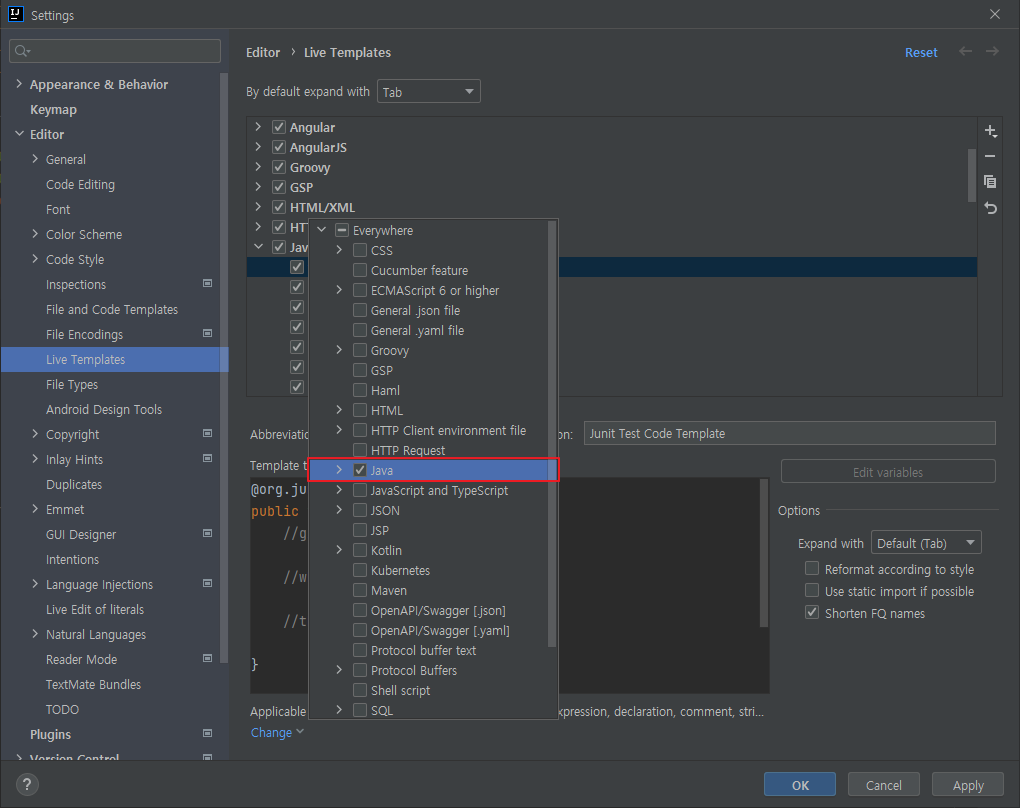Uncheck the Angular template group
The height and width of the screenshot is (808, 1020).
[279, 127]
